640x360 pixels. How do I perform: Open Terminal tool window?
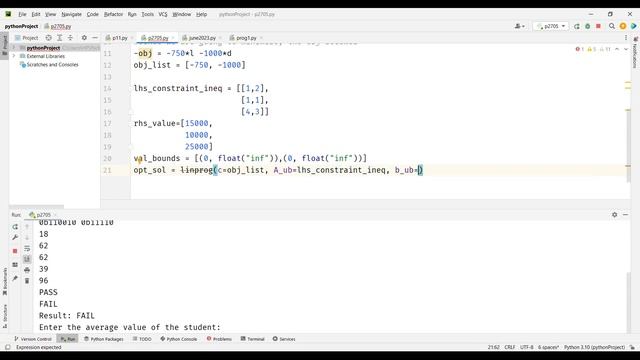(253, 339)
